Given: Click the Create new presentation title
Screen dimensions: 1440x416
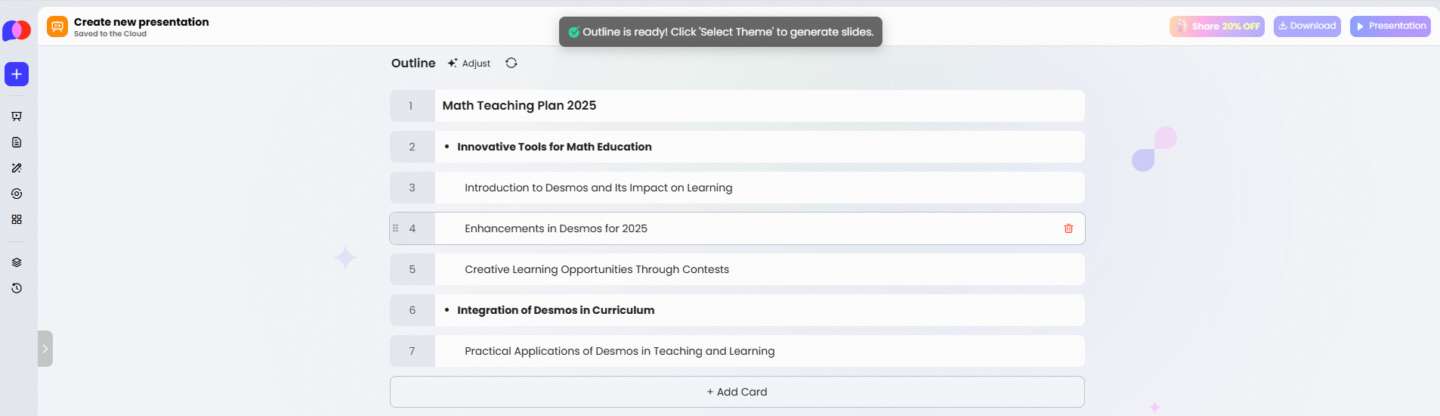Looking at the screenshot, I should click(x=141, y=22).
